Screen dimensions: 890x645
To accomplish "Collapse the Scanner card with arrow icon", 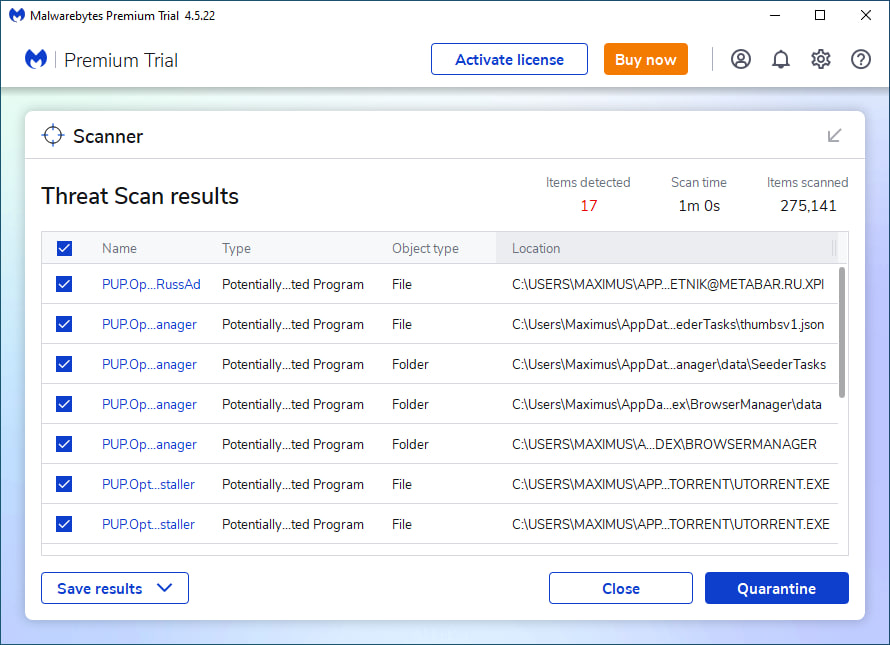I will (834, 136).
